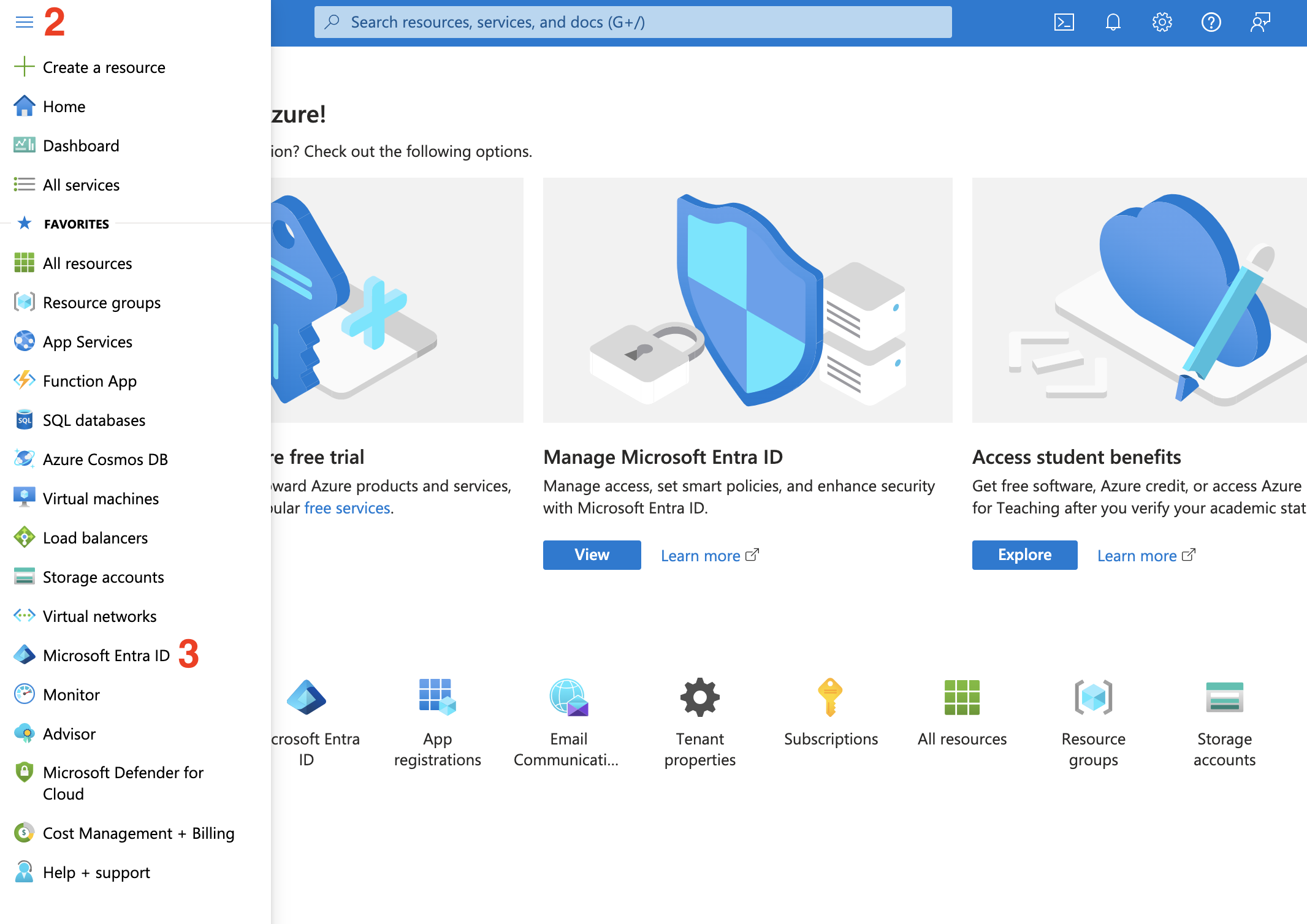Viewport: 1307px width, 924px height.
Task: Open the Subscriptions key icon
Action: 830,697
